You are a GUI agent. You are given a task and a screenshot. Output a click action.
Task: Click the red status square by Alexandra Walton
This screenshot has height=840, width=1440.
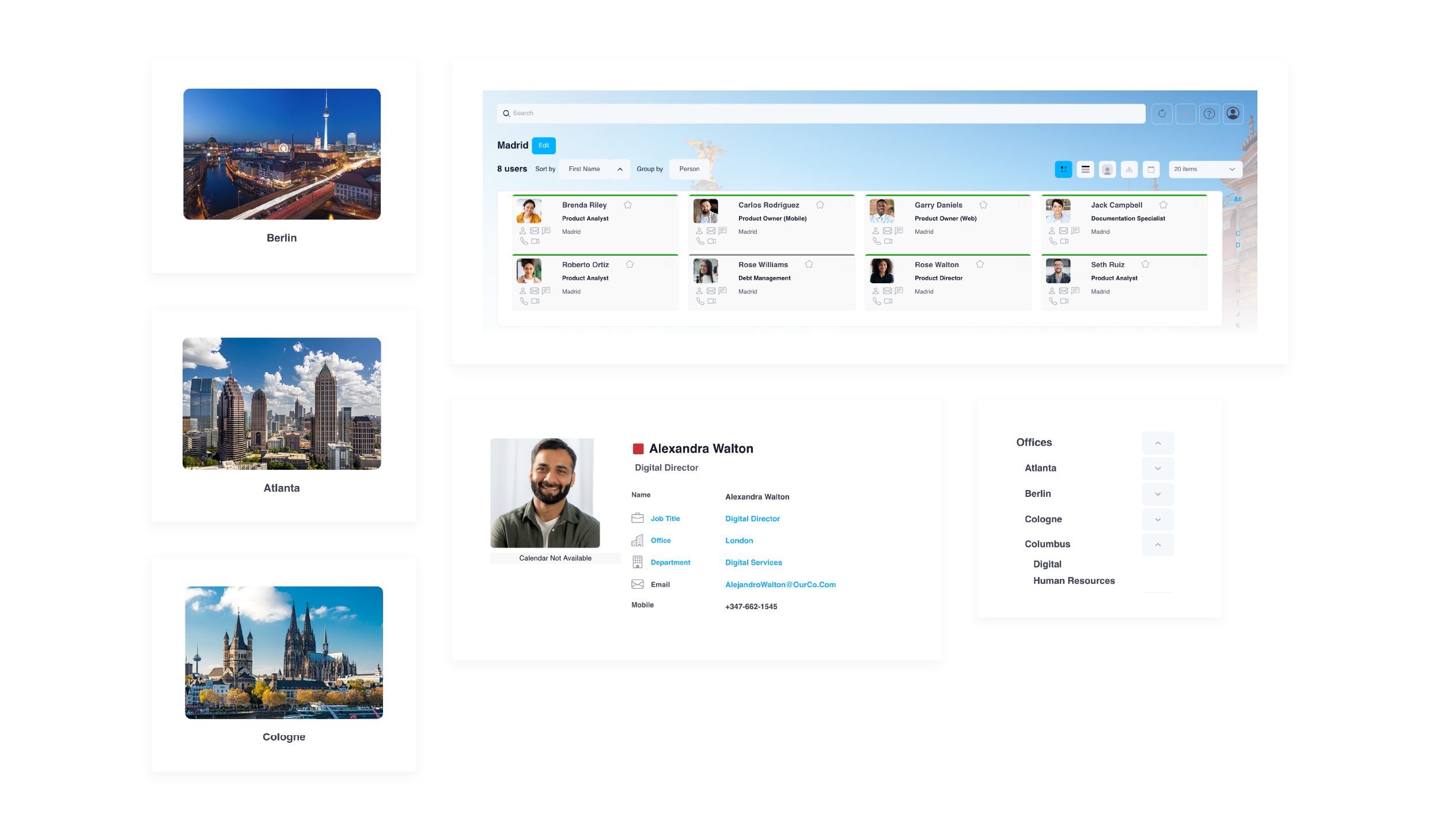[x=638, y=449]
